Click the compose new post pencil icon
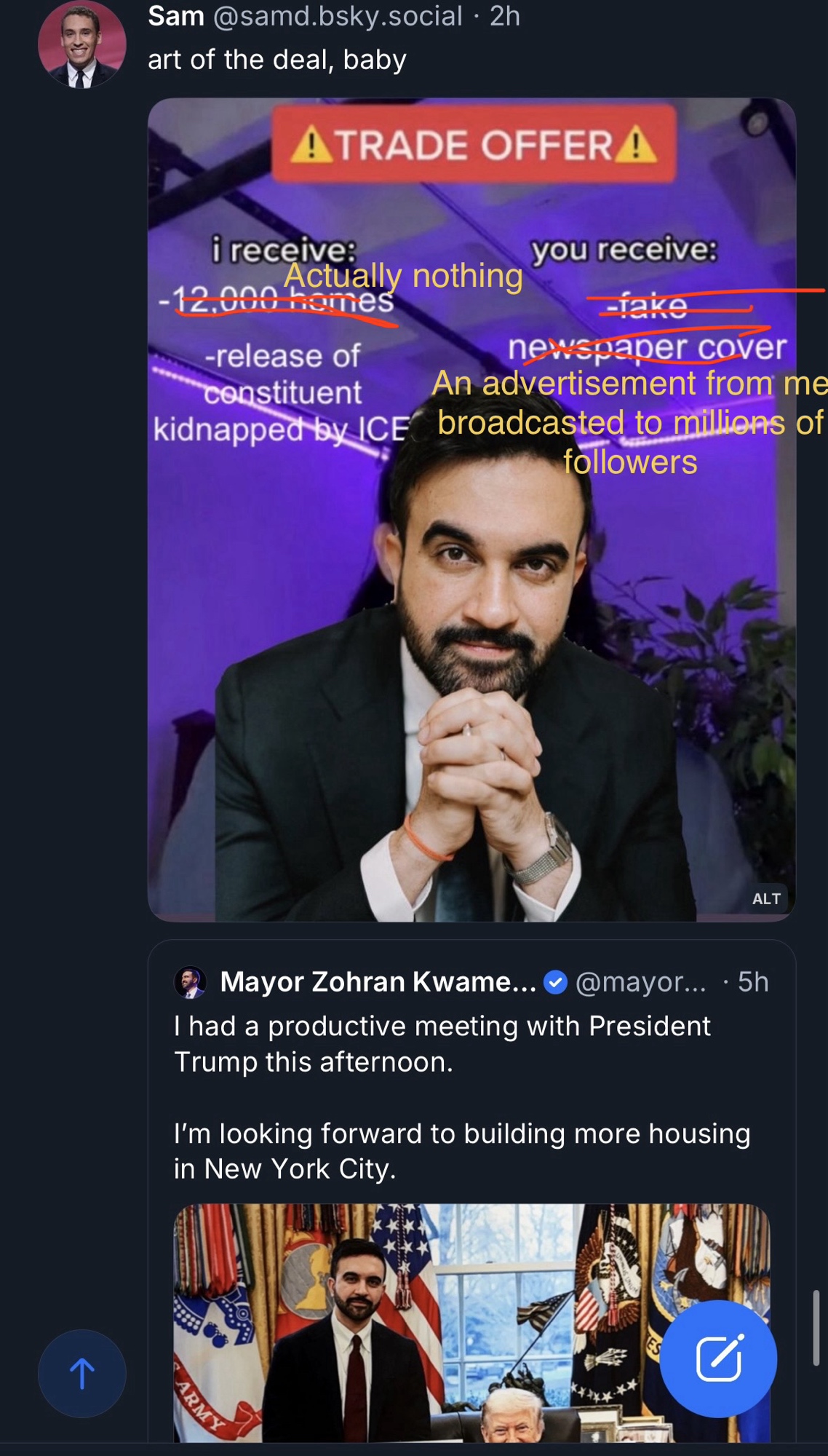 pyautogui.click(x=718, y=1358)
